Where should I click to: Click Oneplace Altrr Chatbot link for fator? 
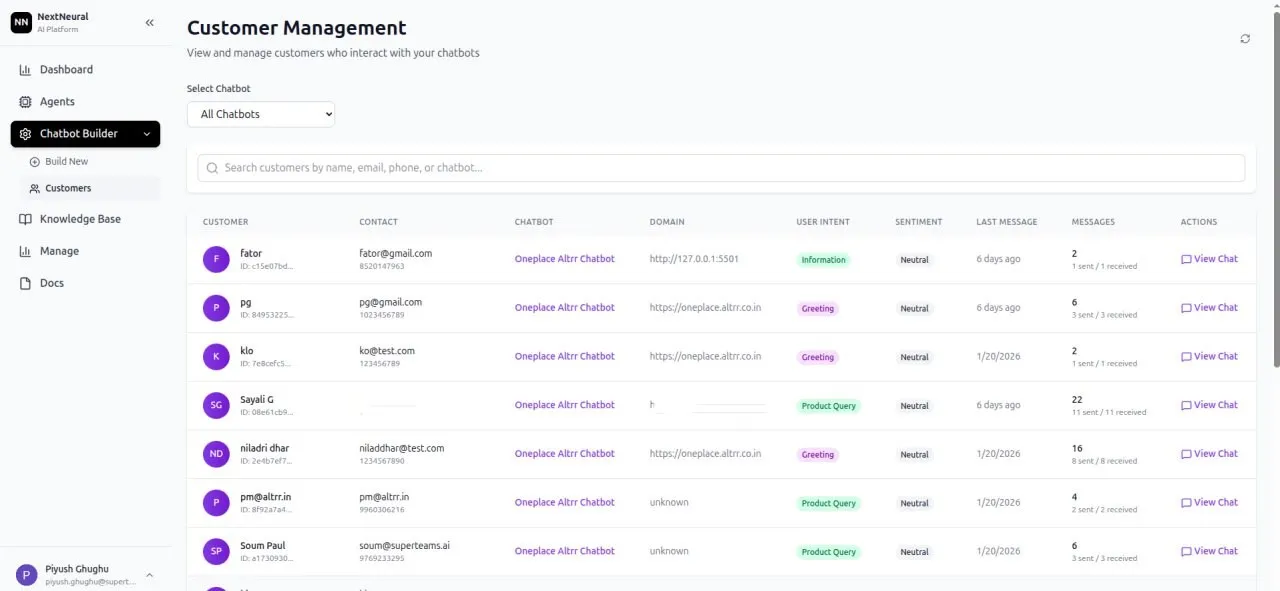click(564, 259)
